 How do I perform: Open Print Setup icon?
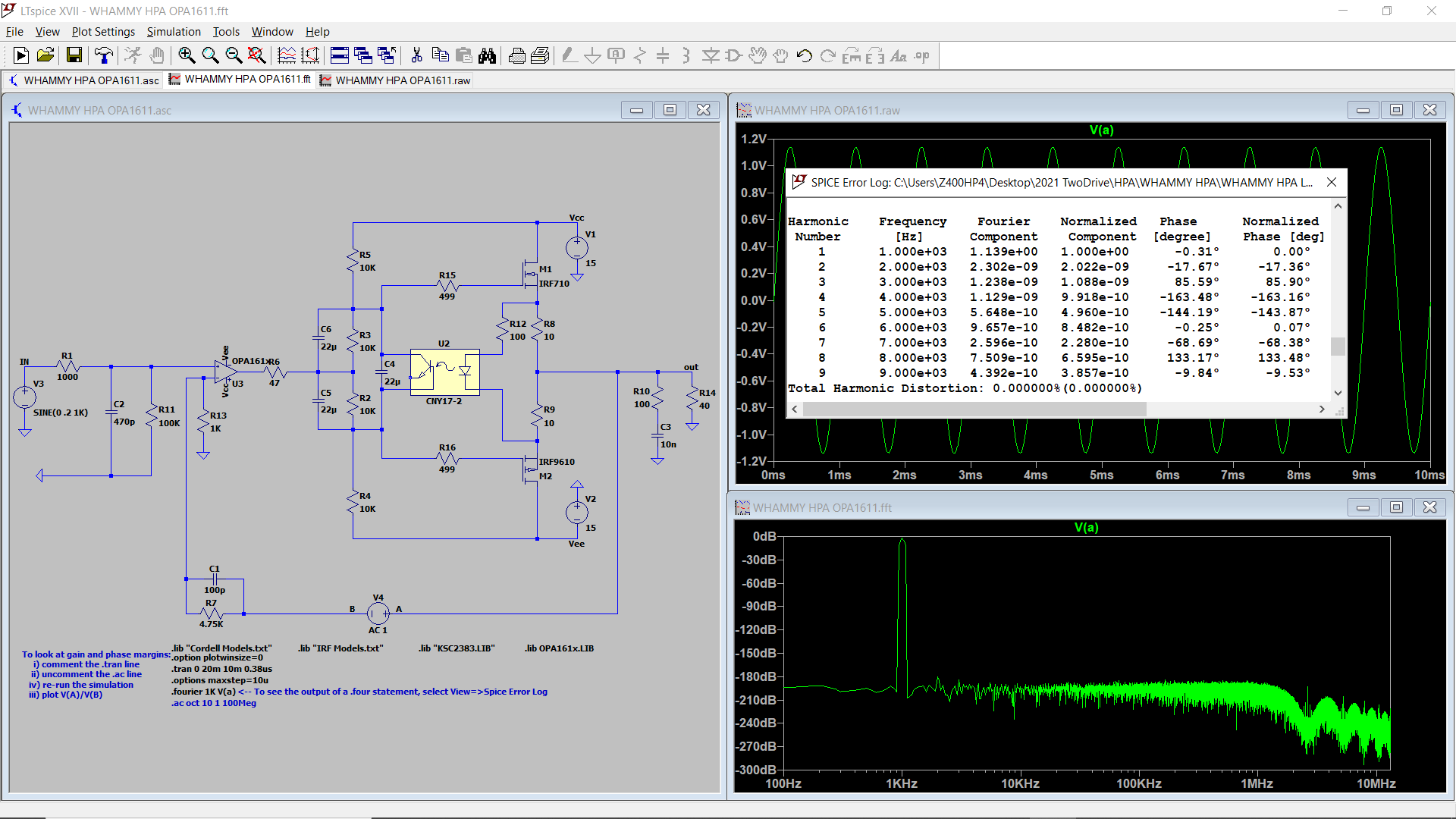pyautogui.click(x=516, y=55)
